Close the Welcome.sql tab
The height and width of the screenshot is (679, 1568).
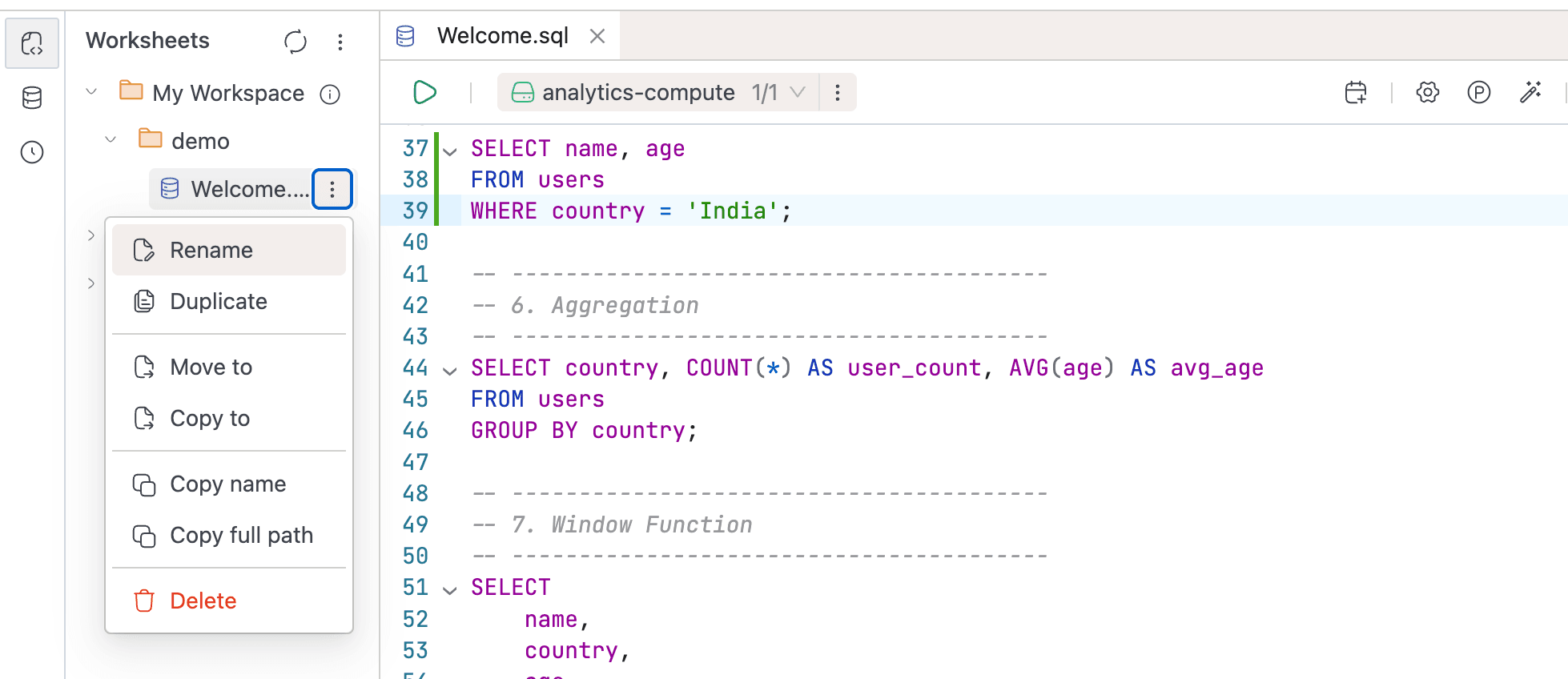597,36
